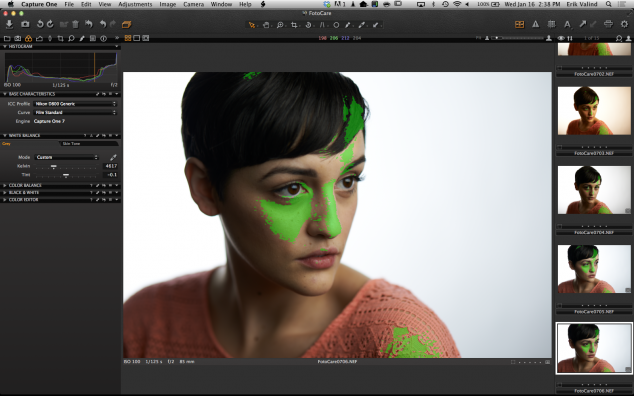
Task: Pick white balance with eyedropper icon
Action: pos(113,157)
